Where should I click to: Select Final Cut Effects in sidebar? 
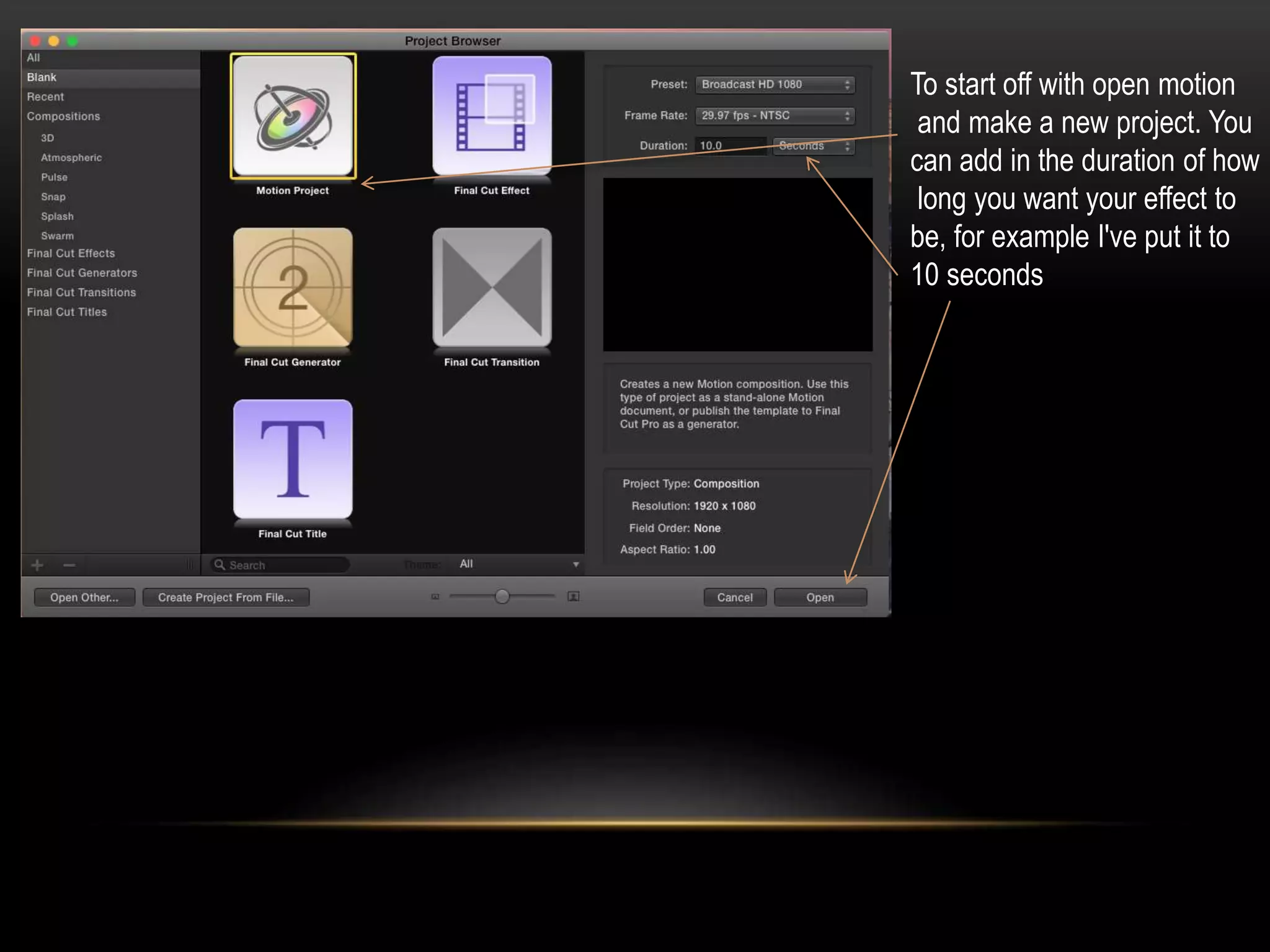(x=71, y=253)
